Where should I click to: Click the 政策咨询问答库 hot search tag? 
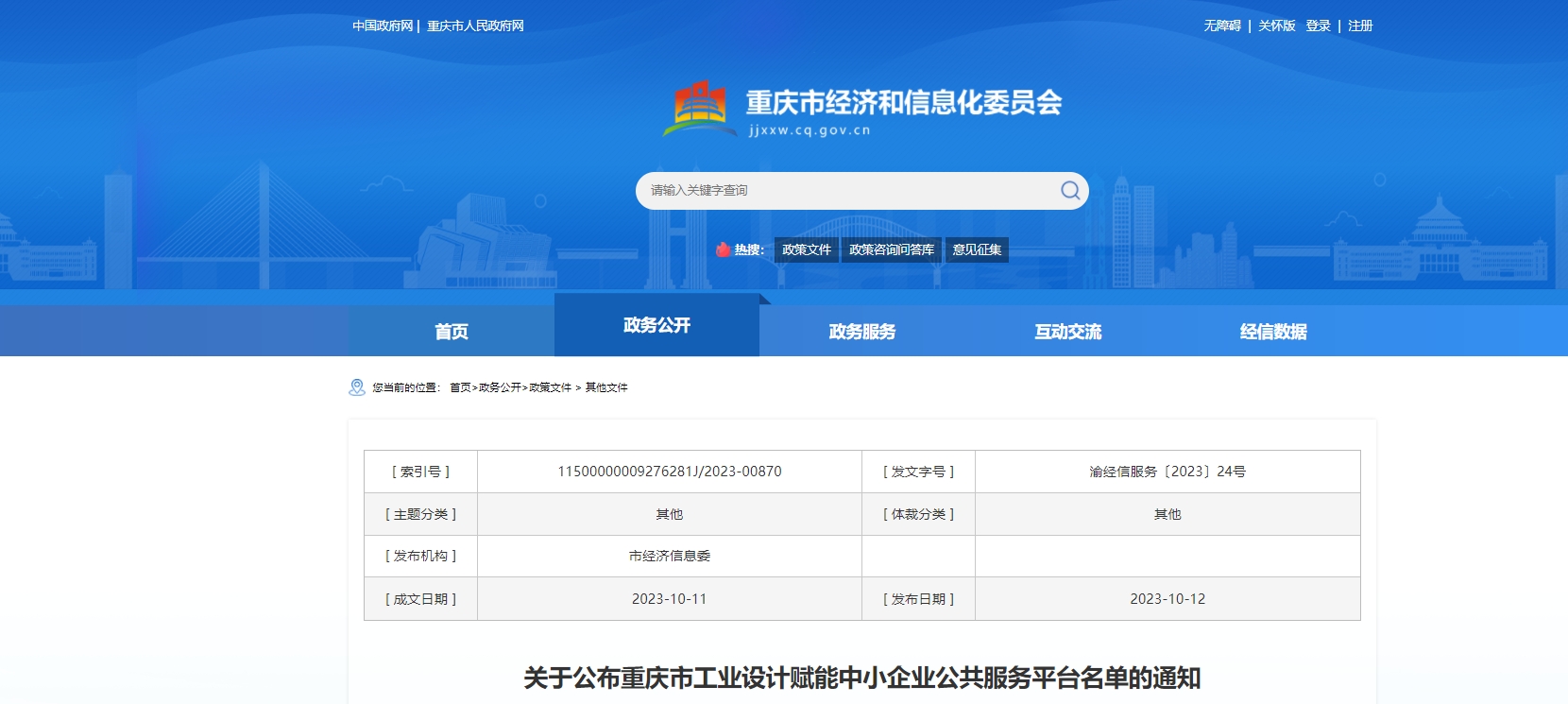coord(891,249)
